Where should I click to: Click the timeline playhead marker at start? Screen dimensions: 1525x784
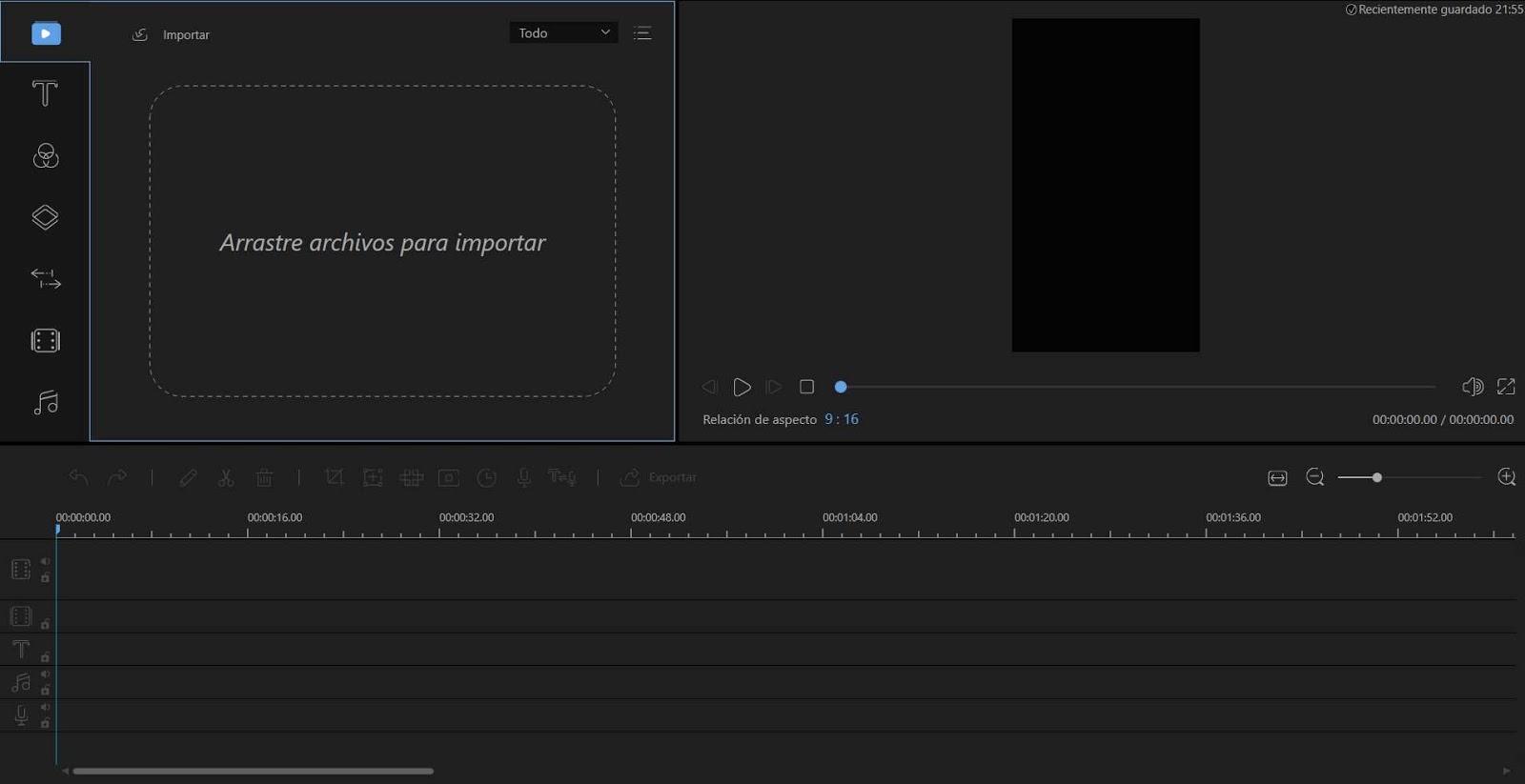tap(57, 530)
